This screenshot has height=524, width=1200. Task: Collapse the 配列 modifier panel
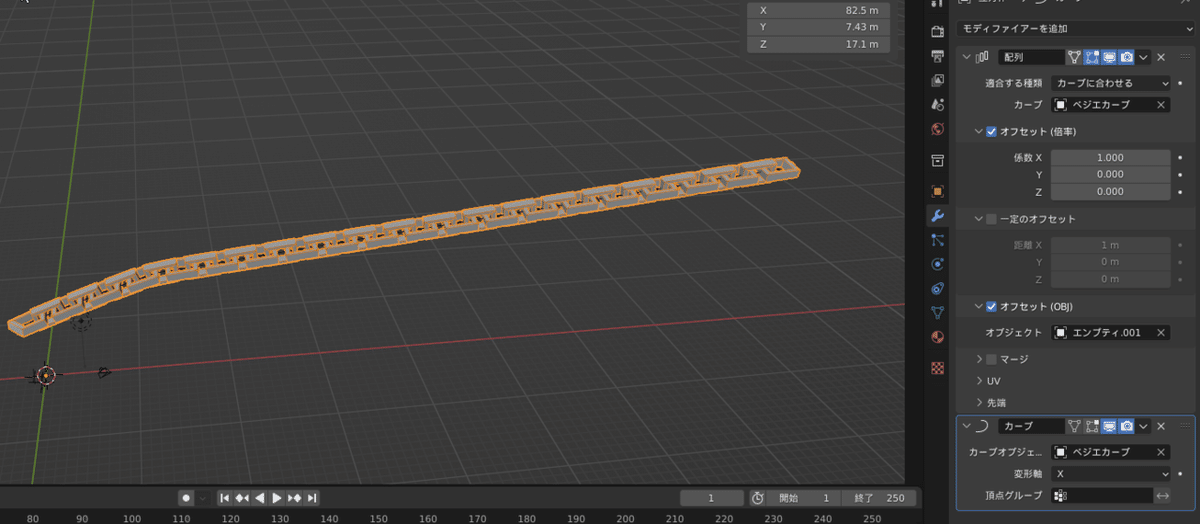point(966,58)
